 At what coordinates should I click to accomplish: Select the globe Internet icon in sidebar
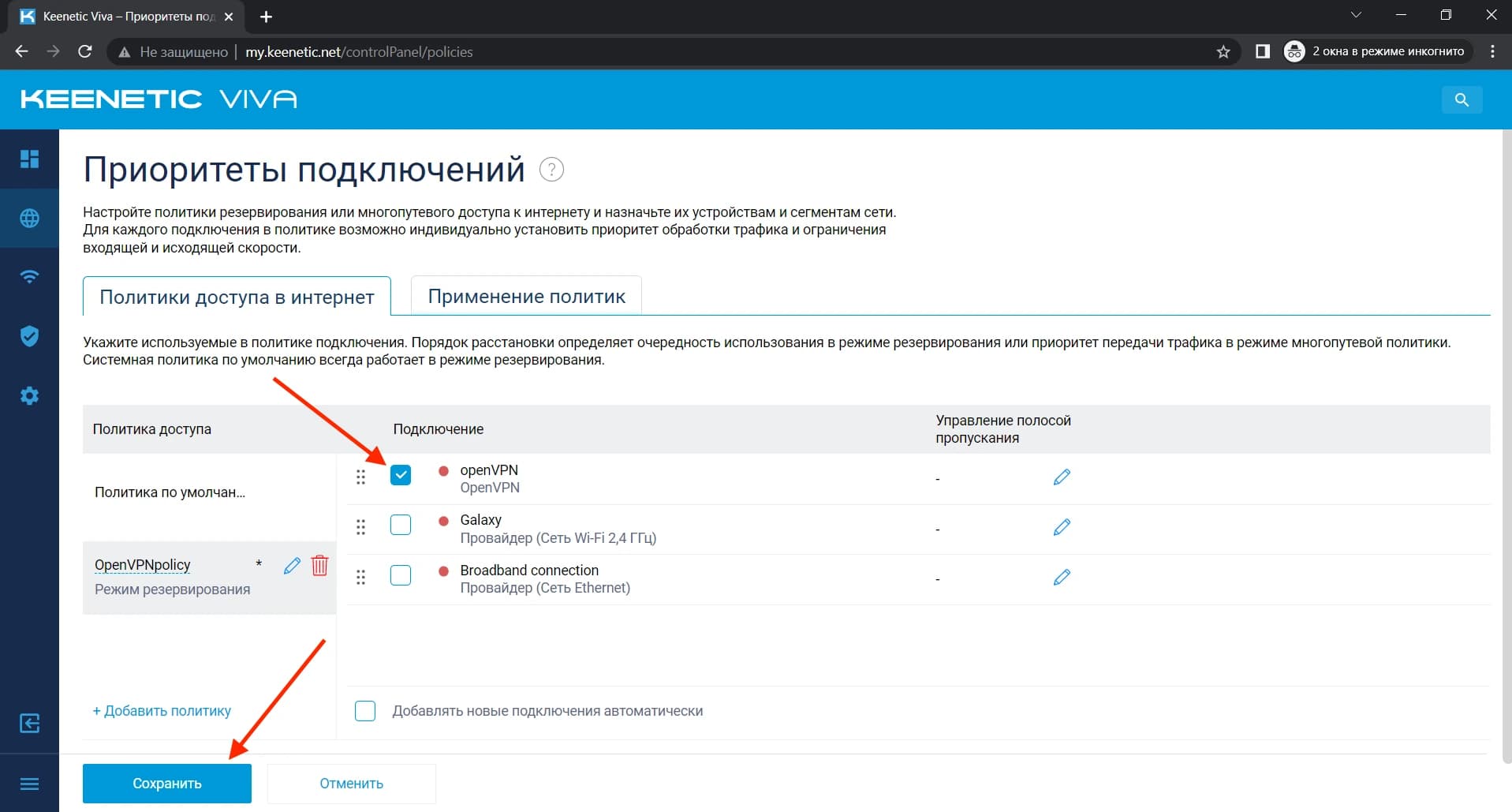[x=29, y=219]
